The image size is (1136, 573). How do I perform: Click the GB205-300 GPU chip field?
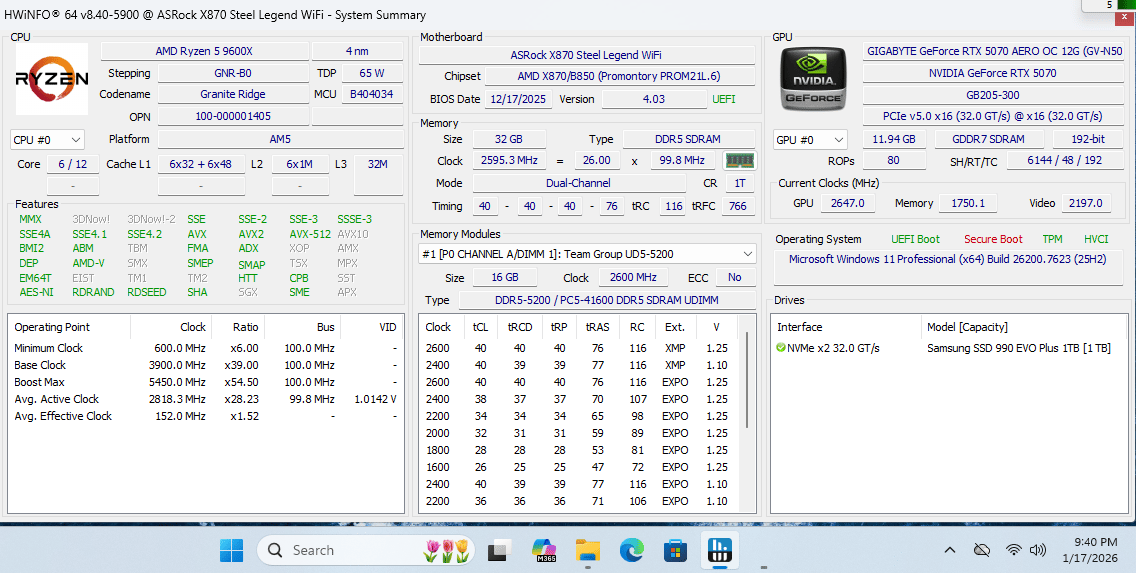tap(993, 95)
